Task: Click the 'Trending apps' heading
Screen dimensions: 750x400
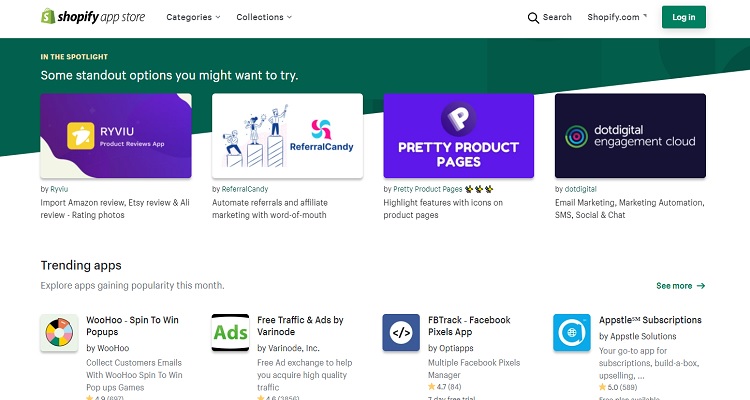Action: pyautogui.click(x=81, y=265)
